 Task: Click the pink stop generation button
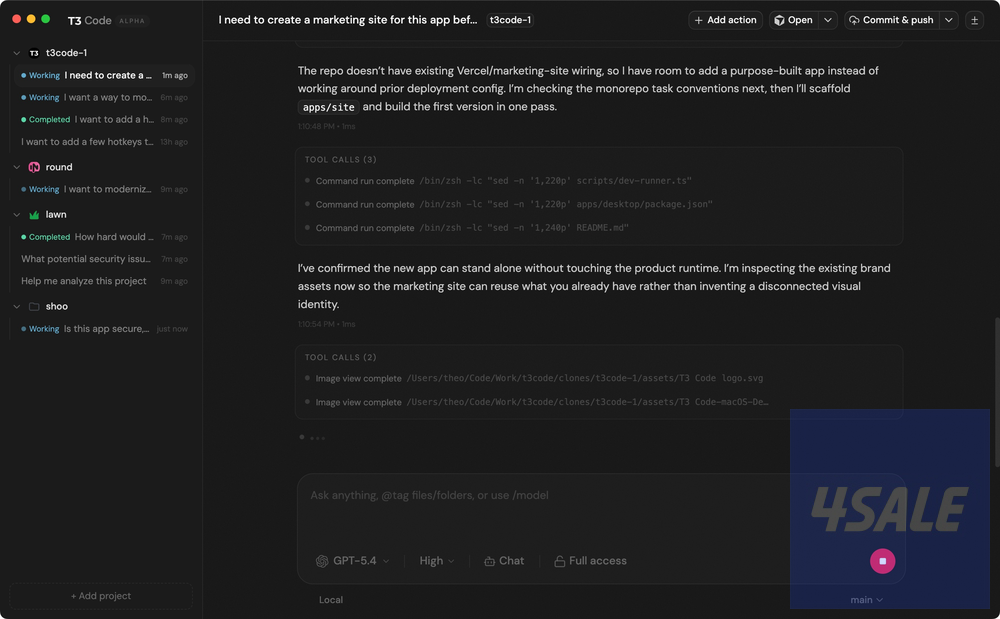pyautogui.click(x=882, y=561)
